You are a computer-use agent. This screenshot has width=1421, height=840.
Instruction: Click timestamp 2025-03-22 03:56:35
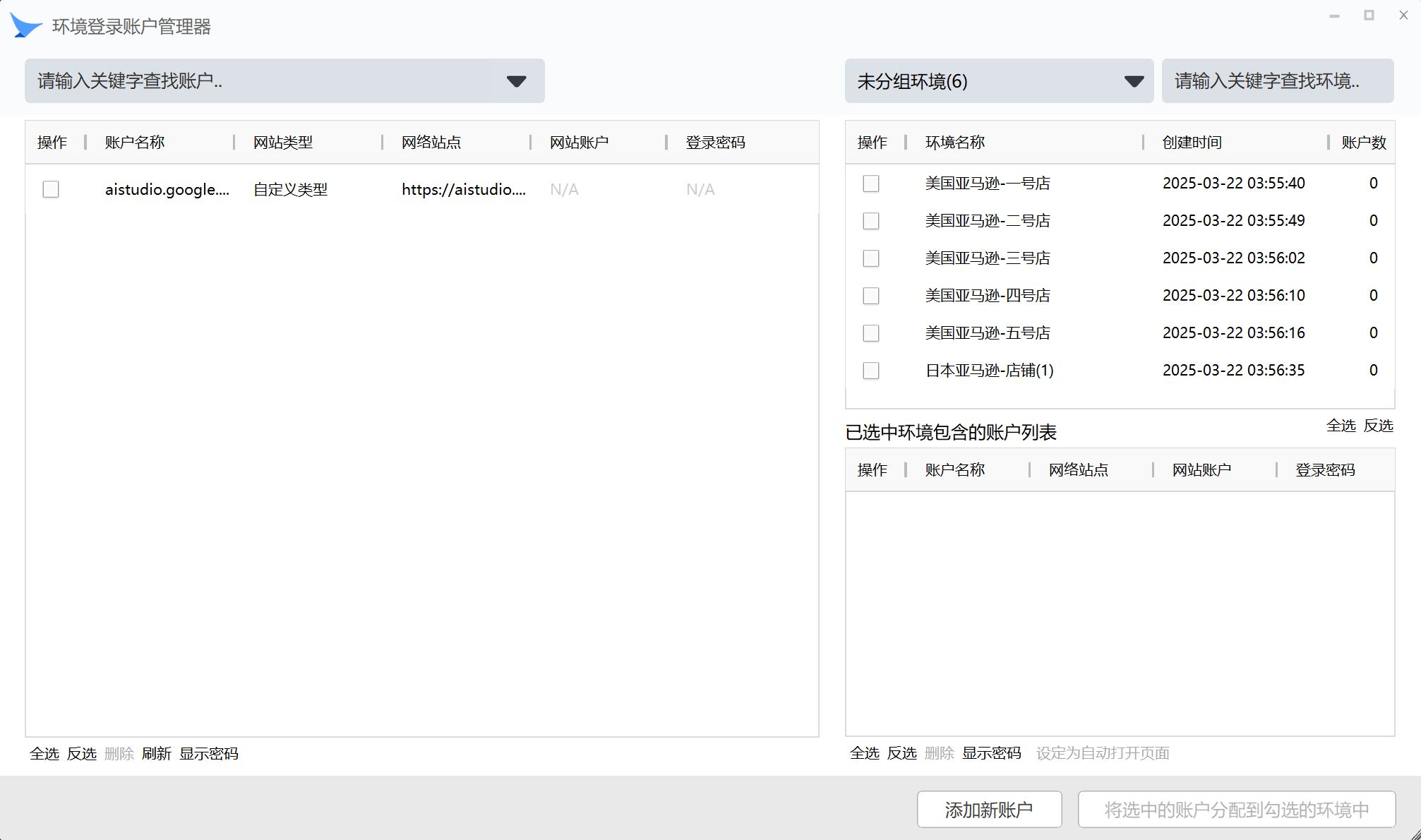click(x=1234, y=371)
